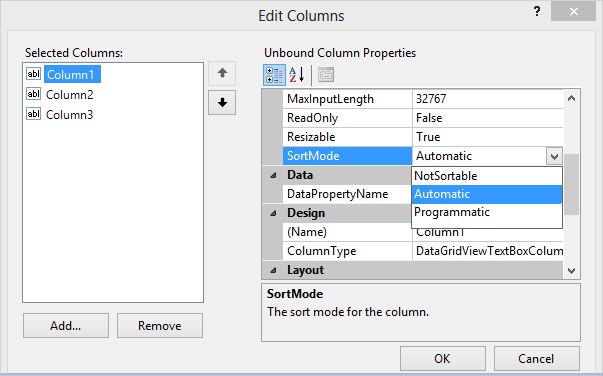Collapse the Design category

click(x=273, y=213)
